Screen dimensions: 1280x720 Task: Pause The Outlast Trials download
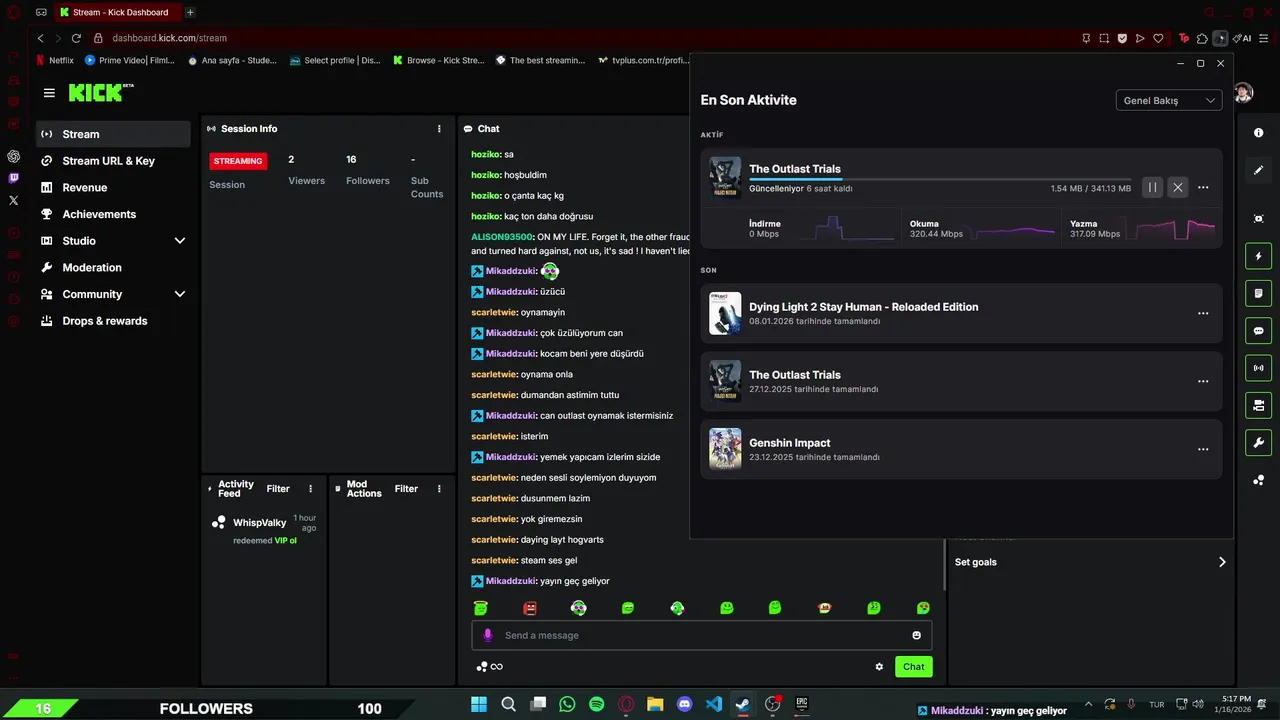[1152, 187]
